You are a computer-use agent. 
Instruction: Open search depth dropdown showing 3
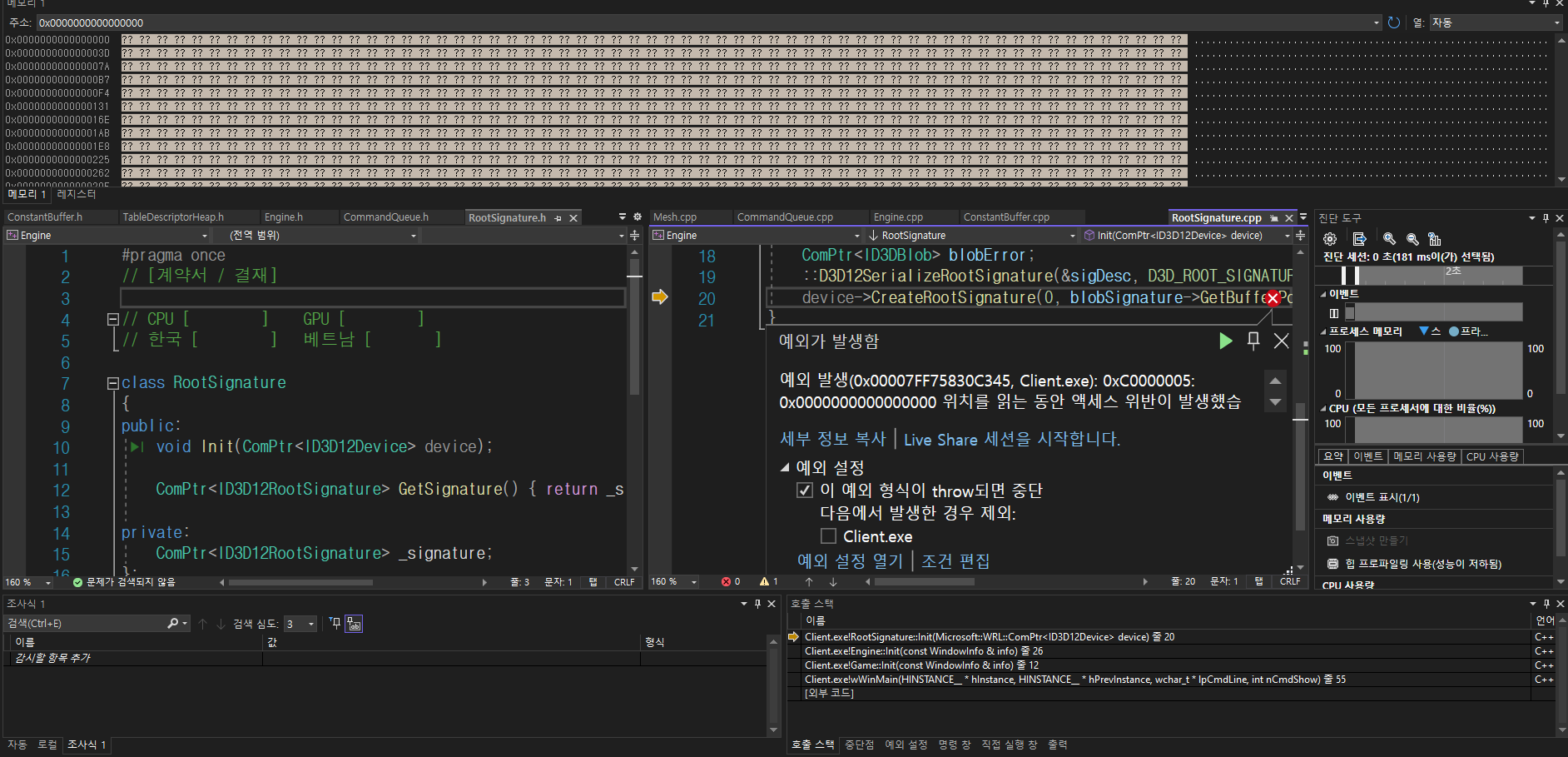(x=311, y=624)
